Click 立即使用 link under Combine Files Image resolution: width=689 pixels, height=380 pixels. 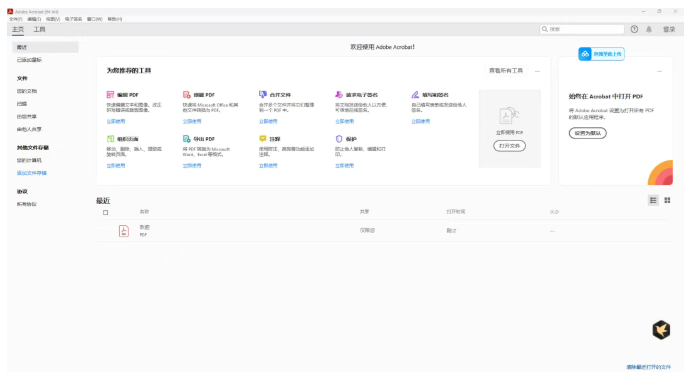268,121
